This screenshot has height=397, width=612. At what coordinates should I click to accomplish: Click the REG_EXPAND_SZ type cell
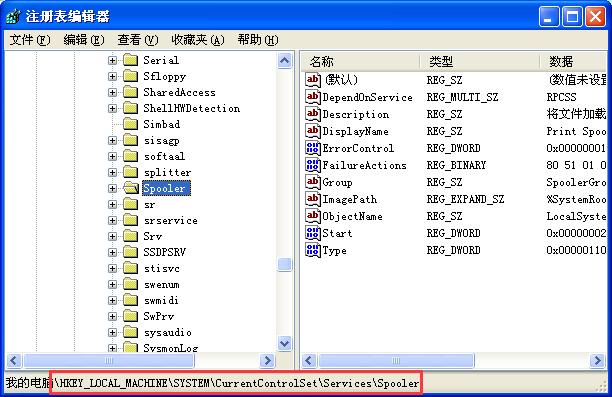click(465, 199)
